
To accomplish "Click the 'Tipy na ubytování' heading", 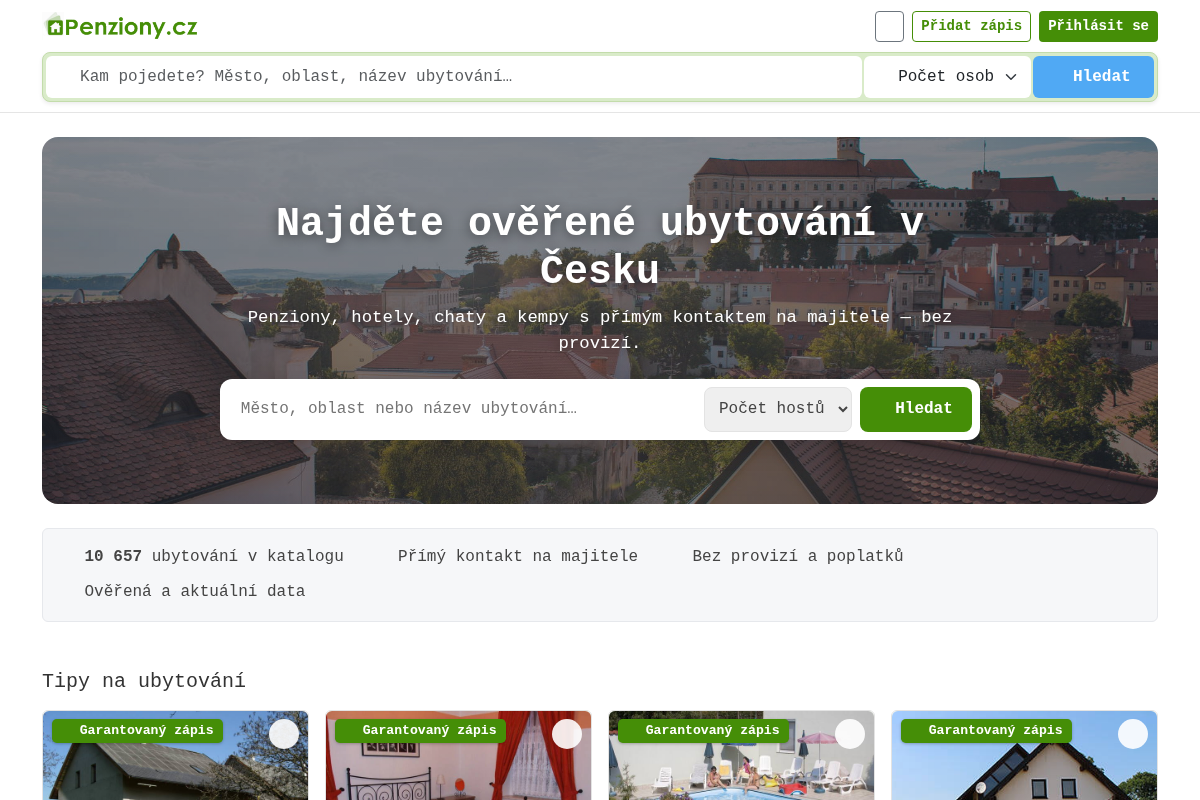I will 144,681.
